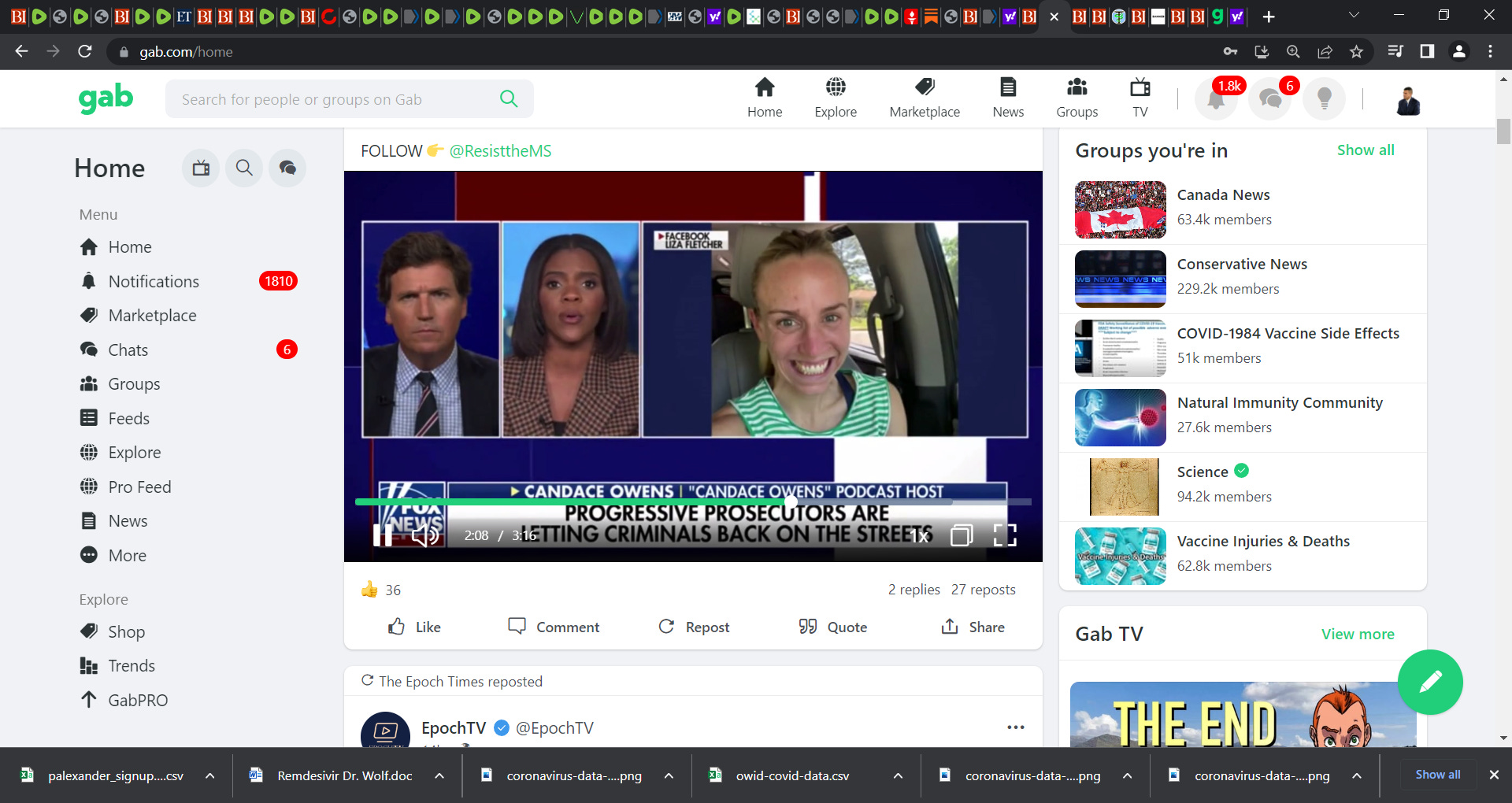Open TV in top navigation
This screenshot has width=1512, height=803.
pos(1140,98)
